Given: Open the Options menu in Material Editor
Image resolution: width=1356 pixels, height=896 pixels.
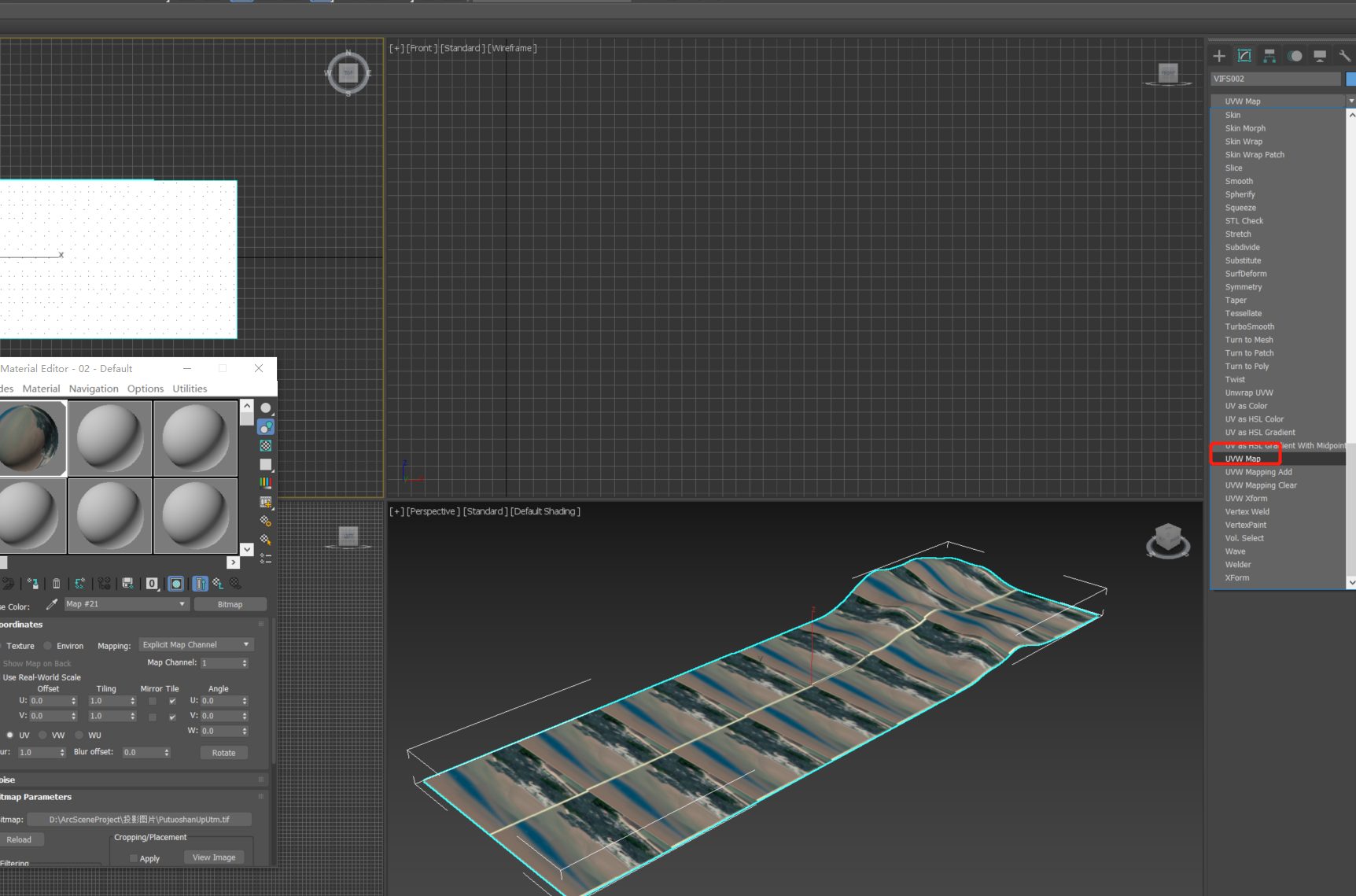Looking at the screenshot, I should pos(145,388).
